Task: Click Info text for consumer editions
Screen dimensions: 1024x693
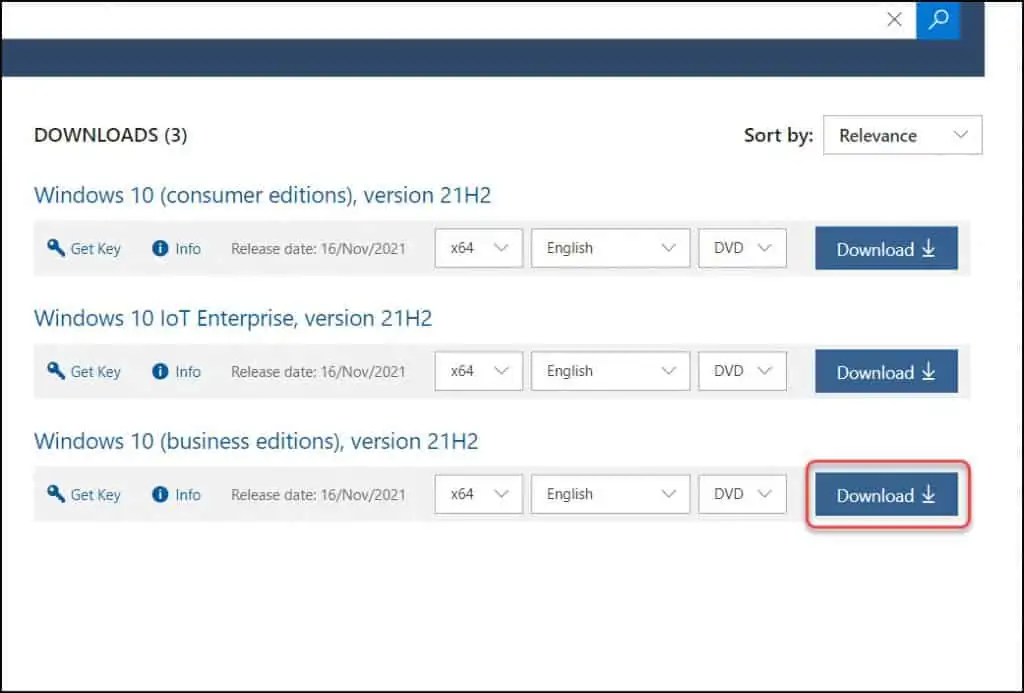Action: tap(188, 249)
